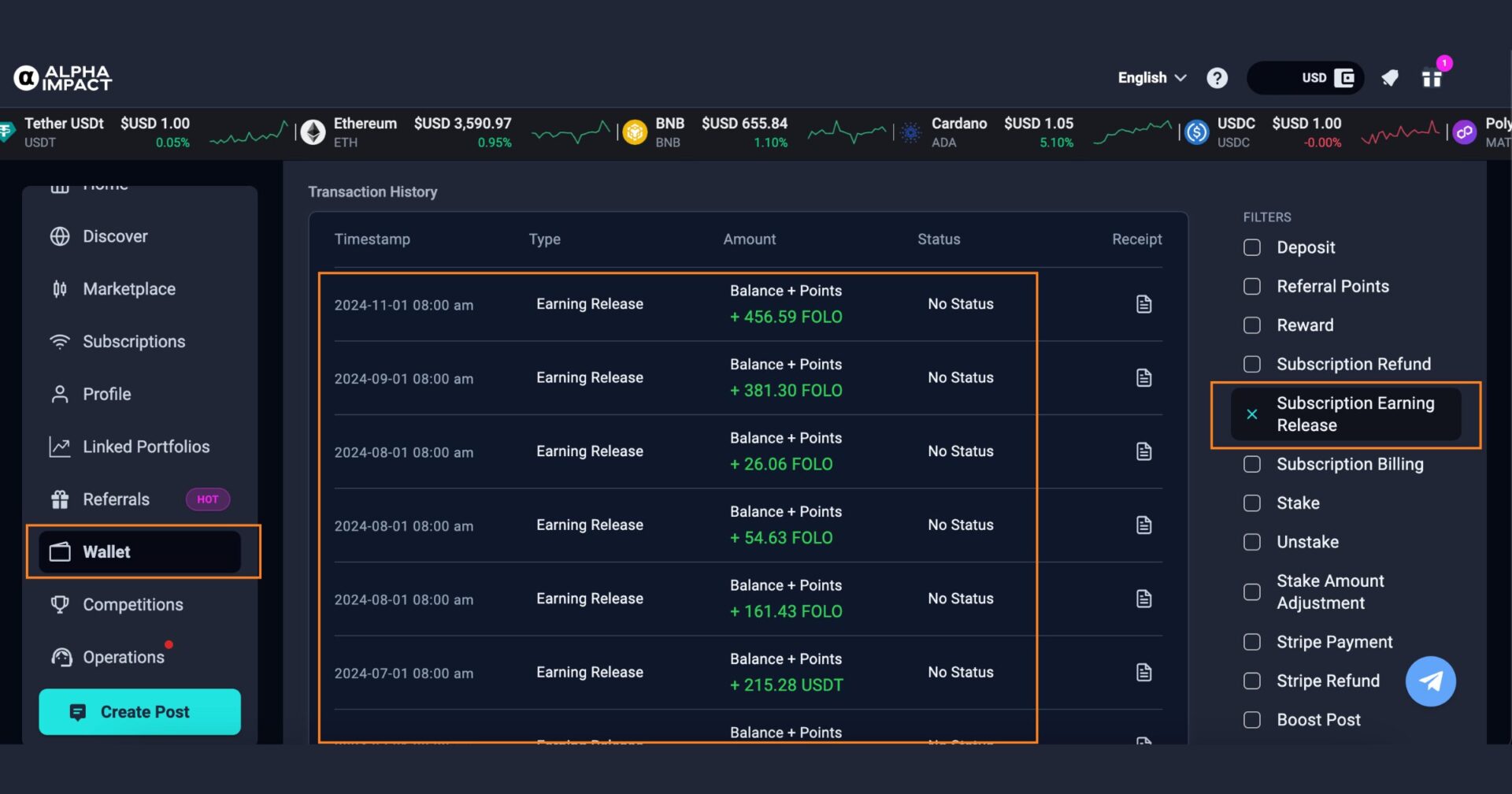Open the Telegram chat floating button
Image resolution: width=1512 pixels, height=794 pixels.
pos(1431,681)
